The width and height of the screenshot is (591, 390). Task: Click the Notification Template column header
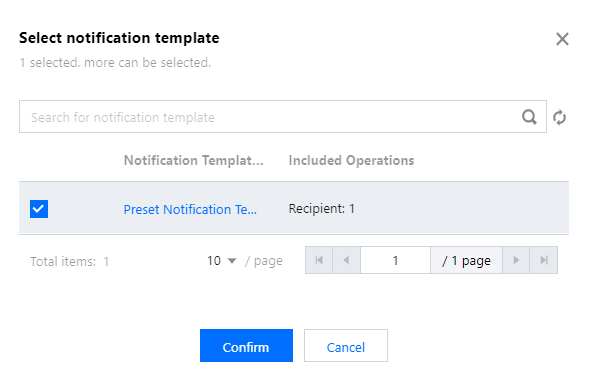coord(193,160)
